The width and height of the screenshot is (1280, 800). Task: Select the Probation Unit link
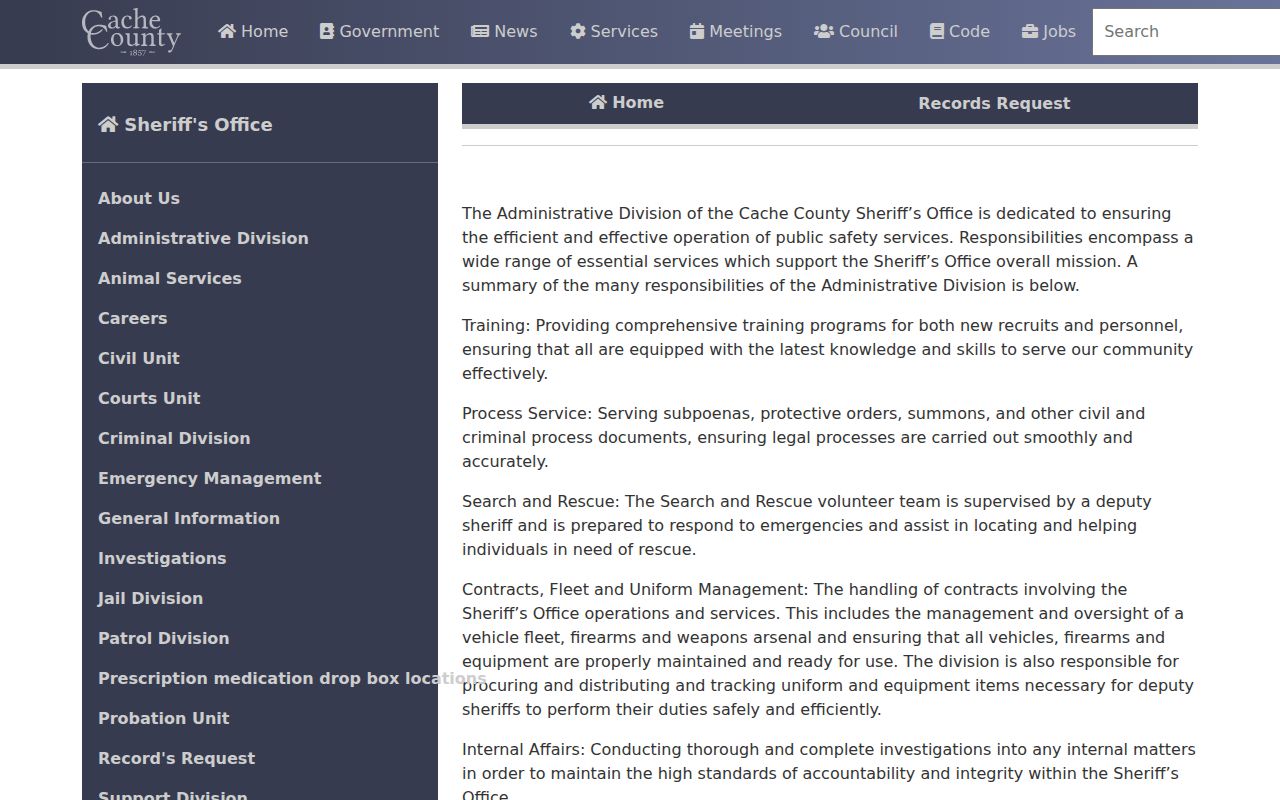(x=164, y=718)
